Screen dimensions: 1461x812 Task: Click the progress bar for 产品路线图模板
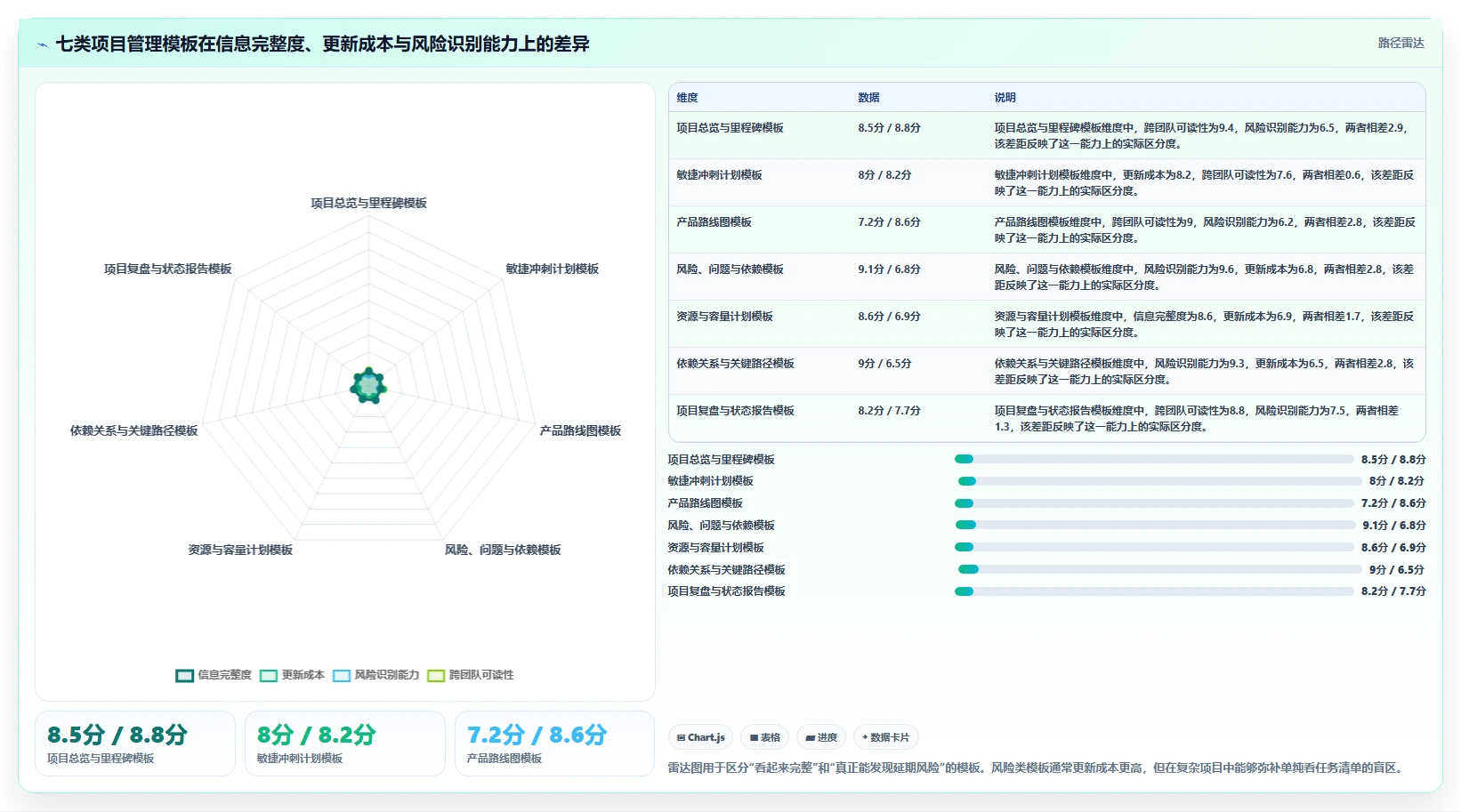[x=1154, y=503]
